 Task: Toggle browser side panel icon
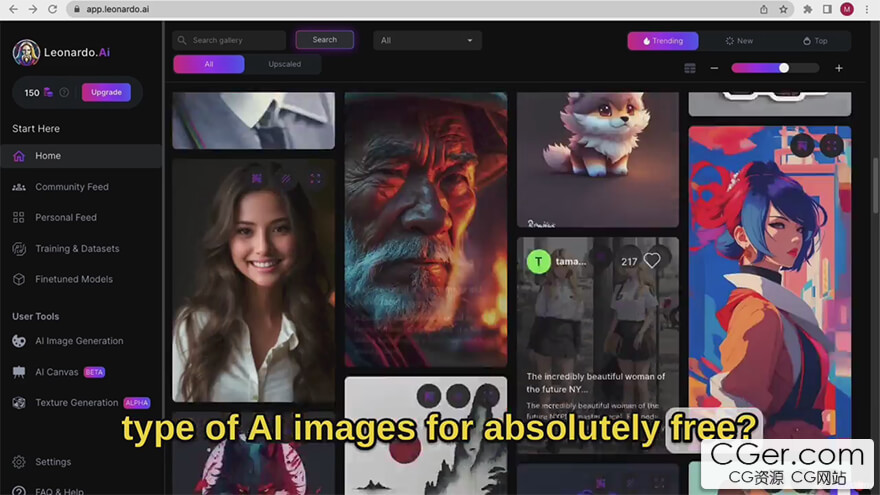(x=827, y=9)
